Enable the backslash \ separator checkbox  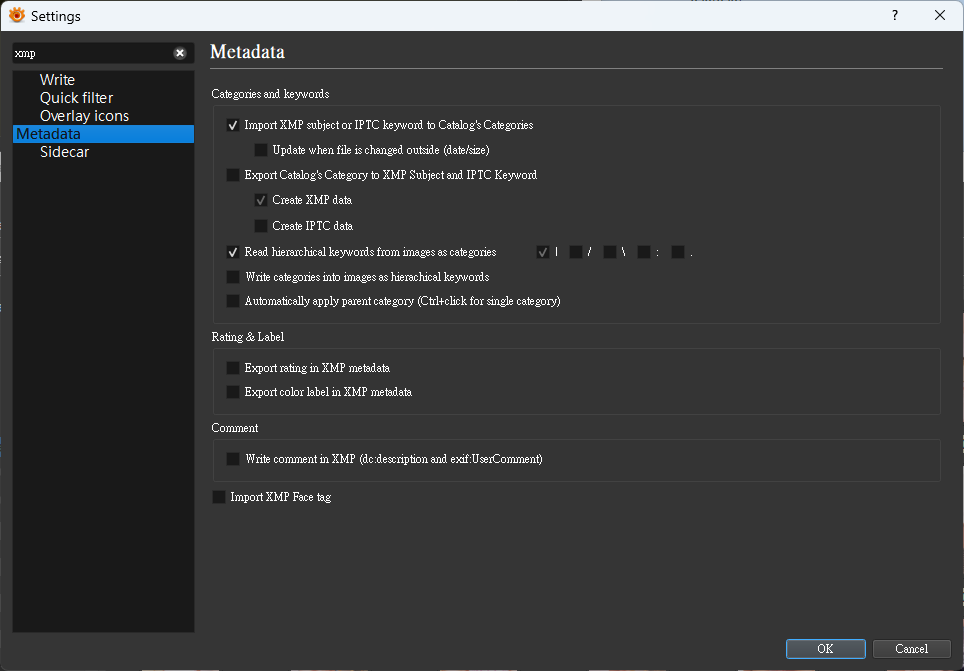click(x=610, y=252)
